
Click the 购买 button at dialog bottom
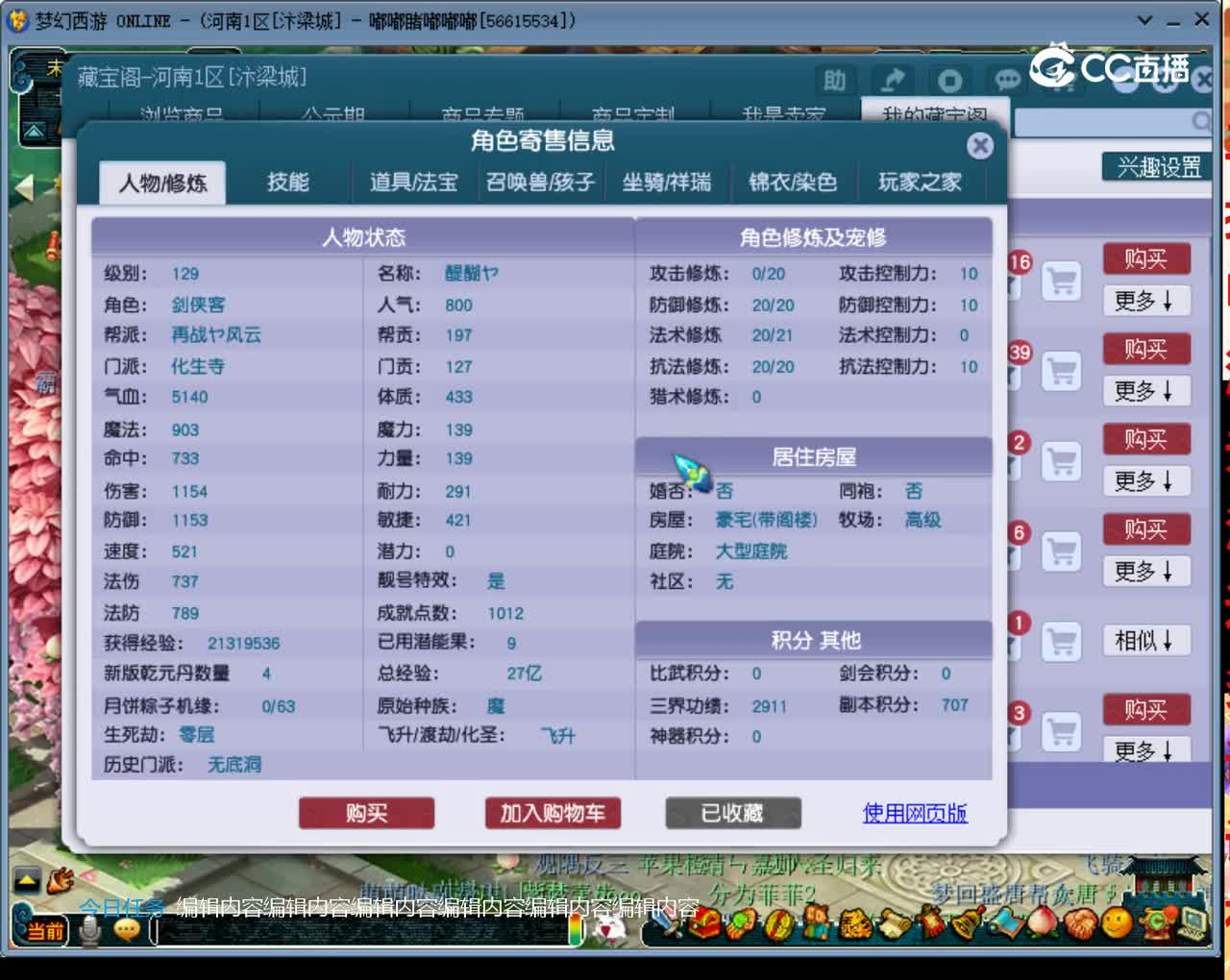click(366, 814)
